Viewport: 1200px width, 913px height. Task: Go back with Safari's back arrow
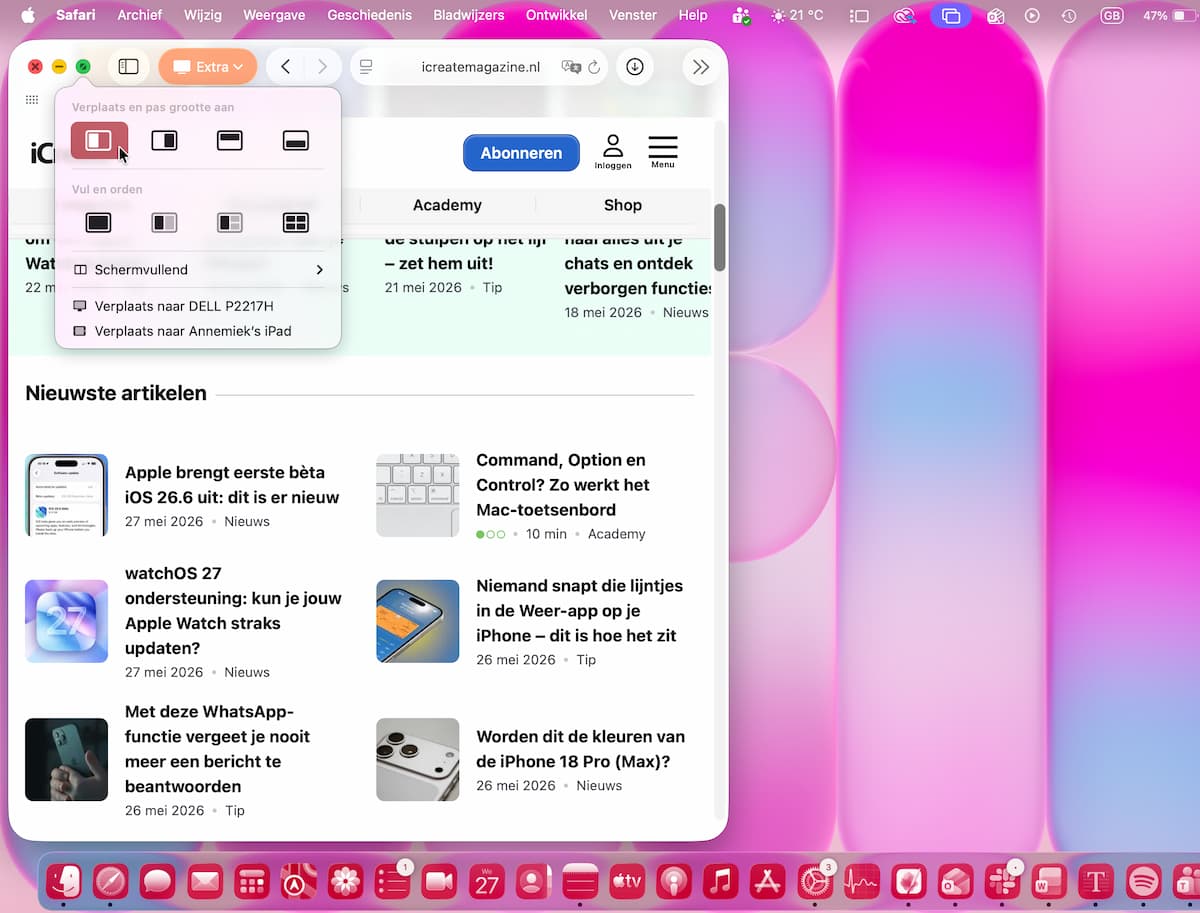click(286, 67)
